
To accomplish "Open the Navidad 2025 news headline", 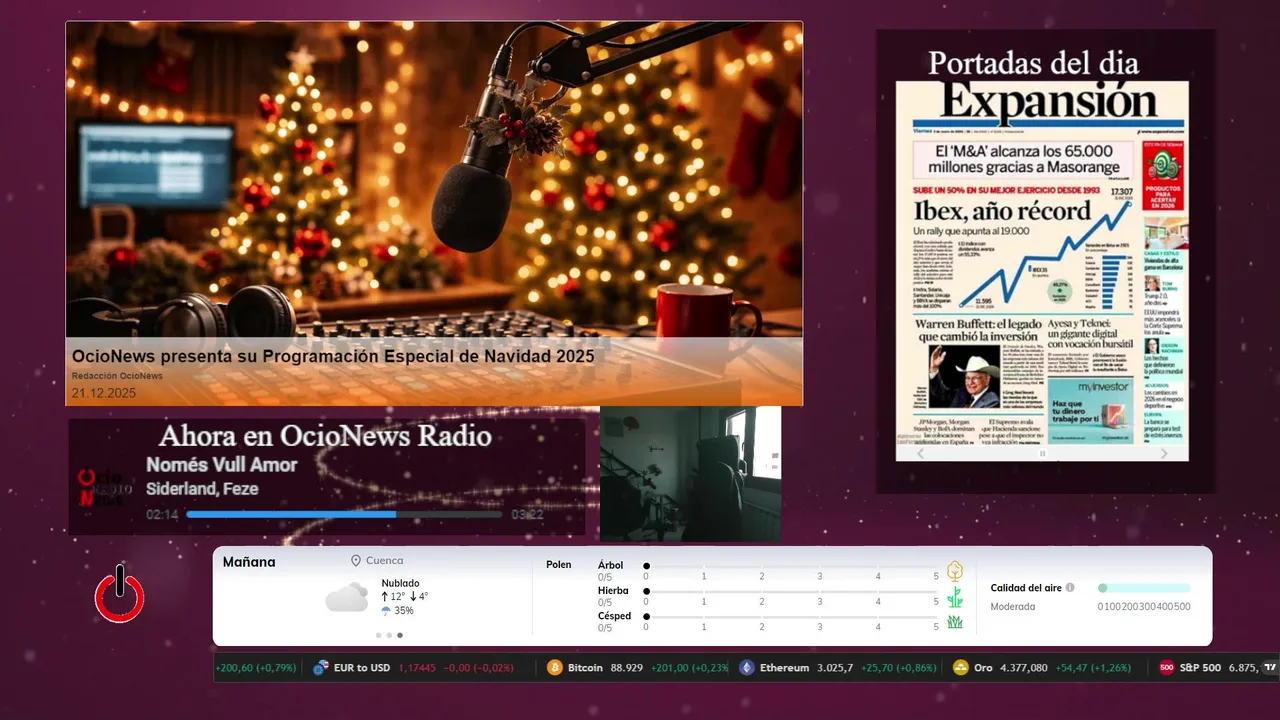I will pyautogui.click(x=333, y=356).
